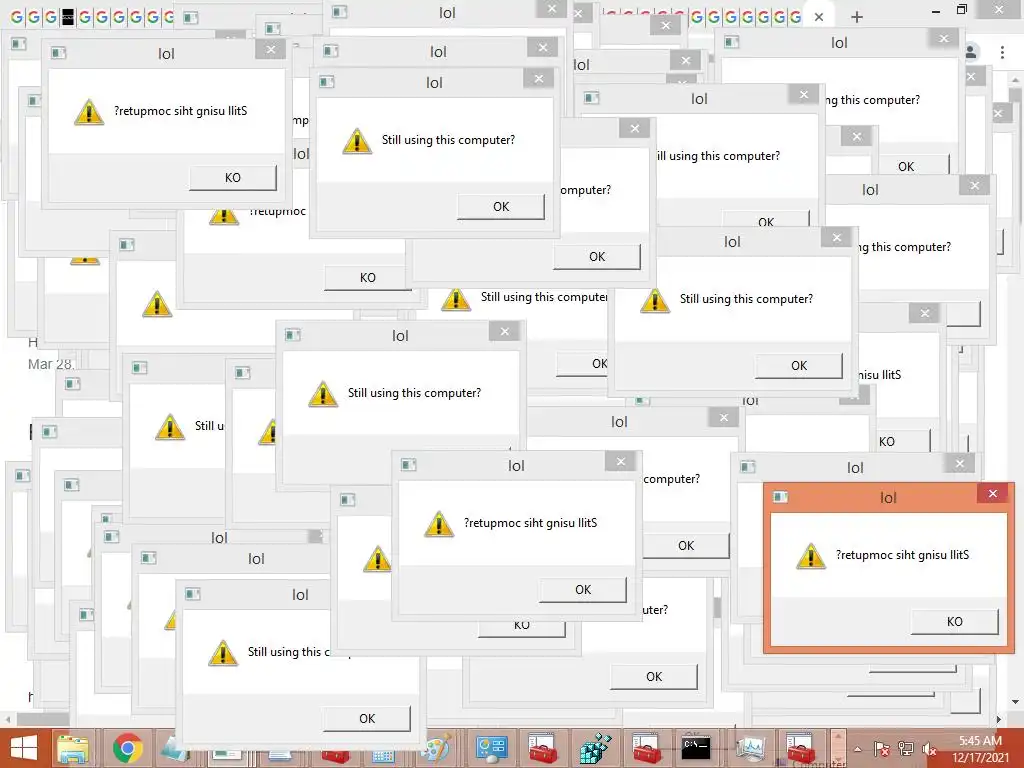Click the horizontal scrollbar right arrow in Chrome
The width and height of the screenshot is (1024, 768).
tap(999, 719)
